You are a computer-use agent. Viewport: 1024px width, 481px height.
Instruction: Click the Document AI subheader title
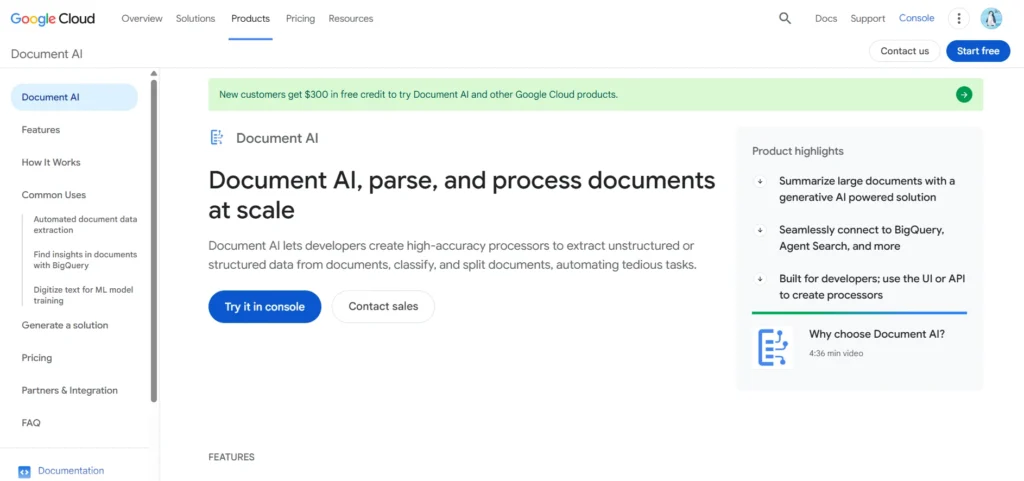(x=46, y=54)
